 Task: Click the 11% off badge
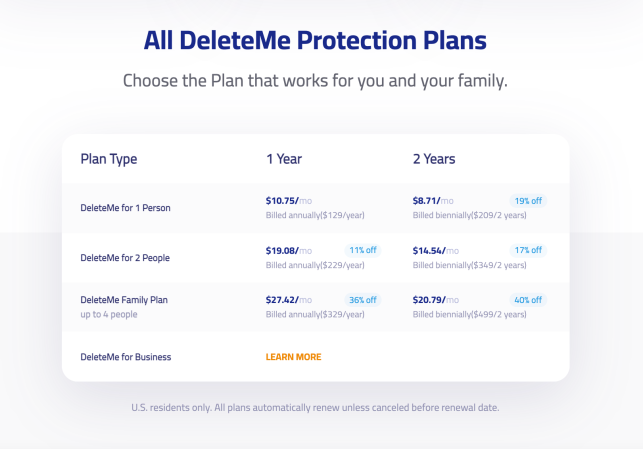point(363,250)
